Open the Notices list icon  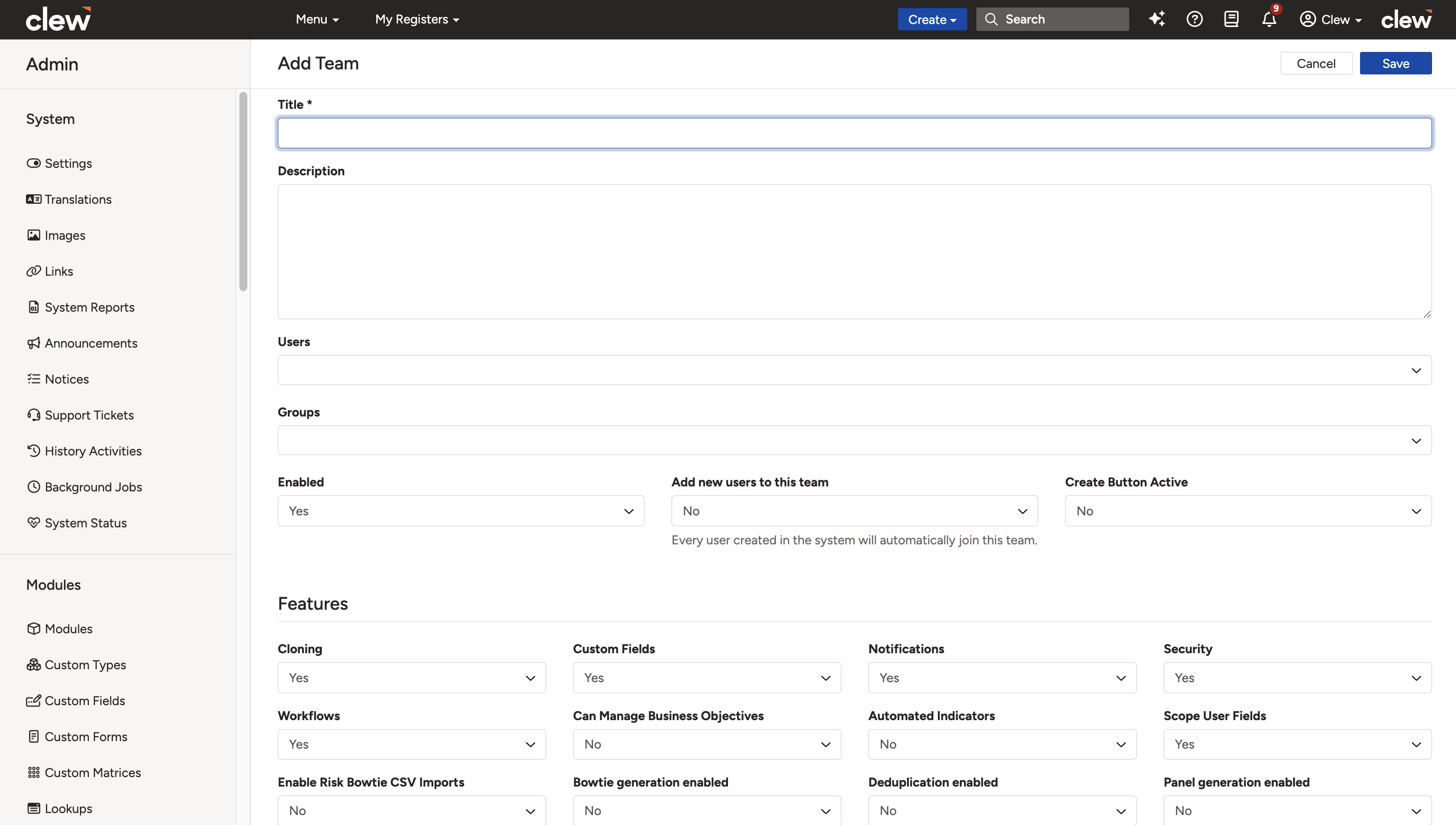pos(33,379)
